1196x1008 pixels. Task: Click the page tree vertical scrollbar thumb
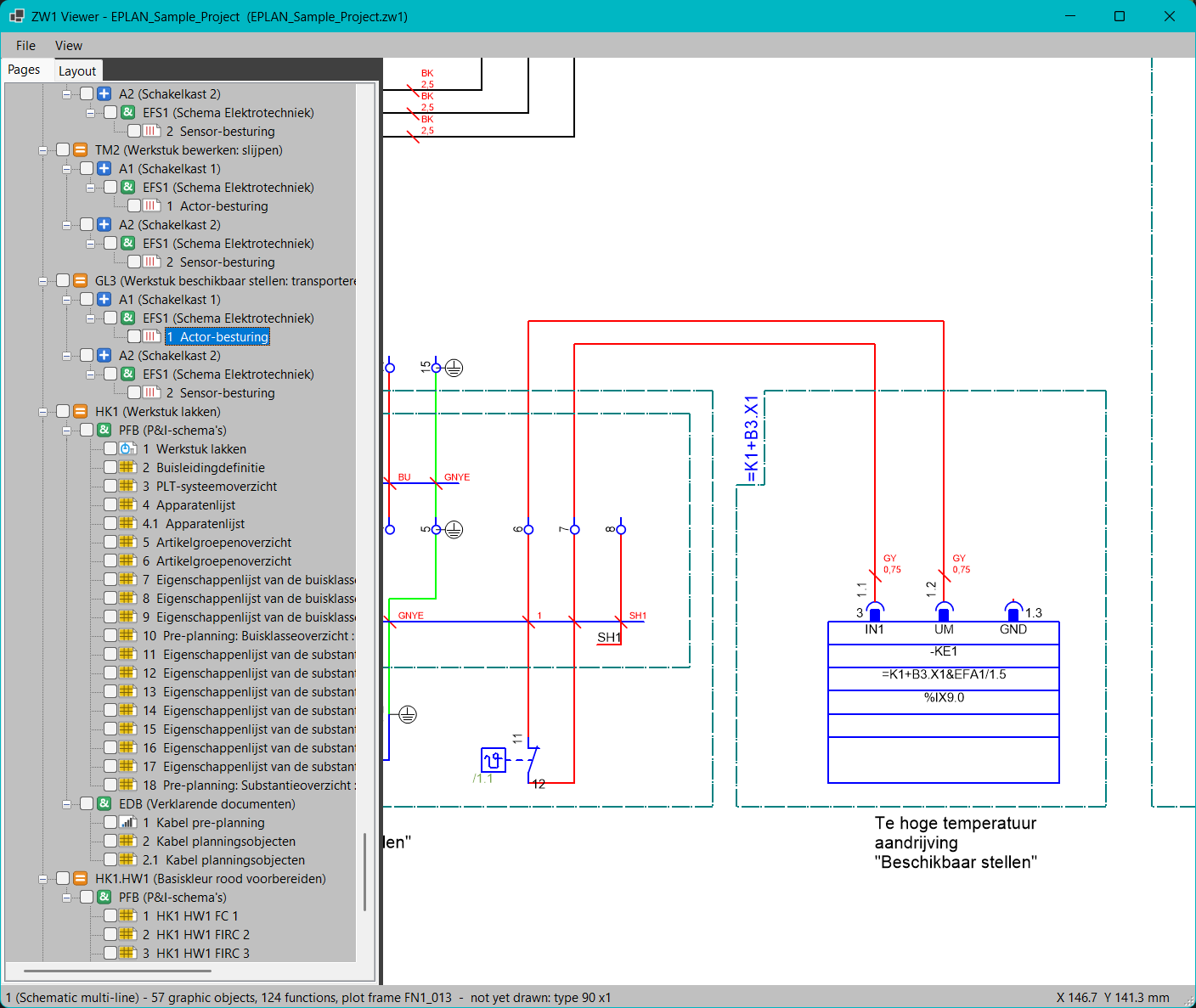pos(365,872)
